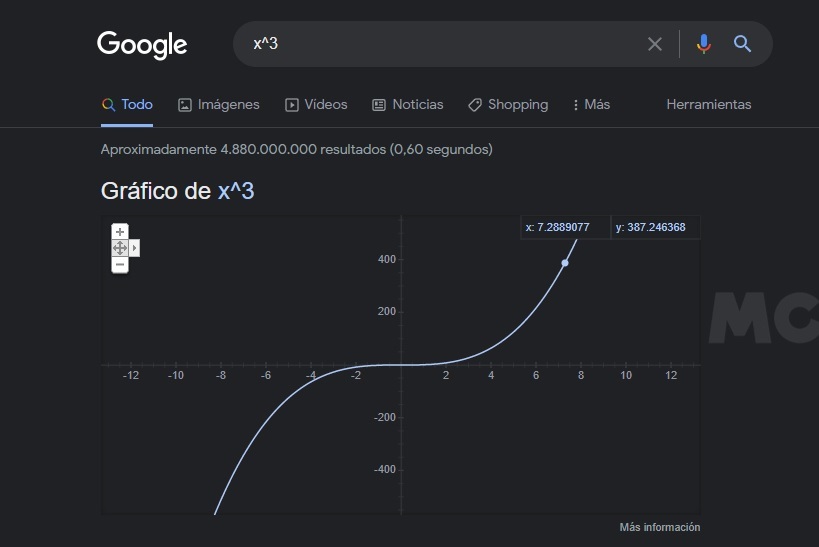Zoom in on the graph
The image size is (819, 547).
tap(120, 231)
